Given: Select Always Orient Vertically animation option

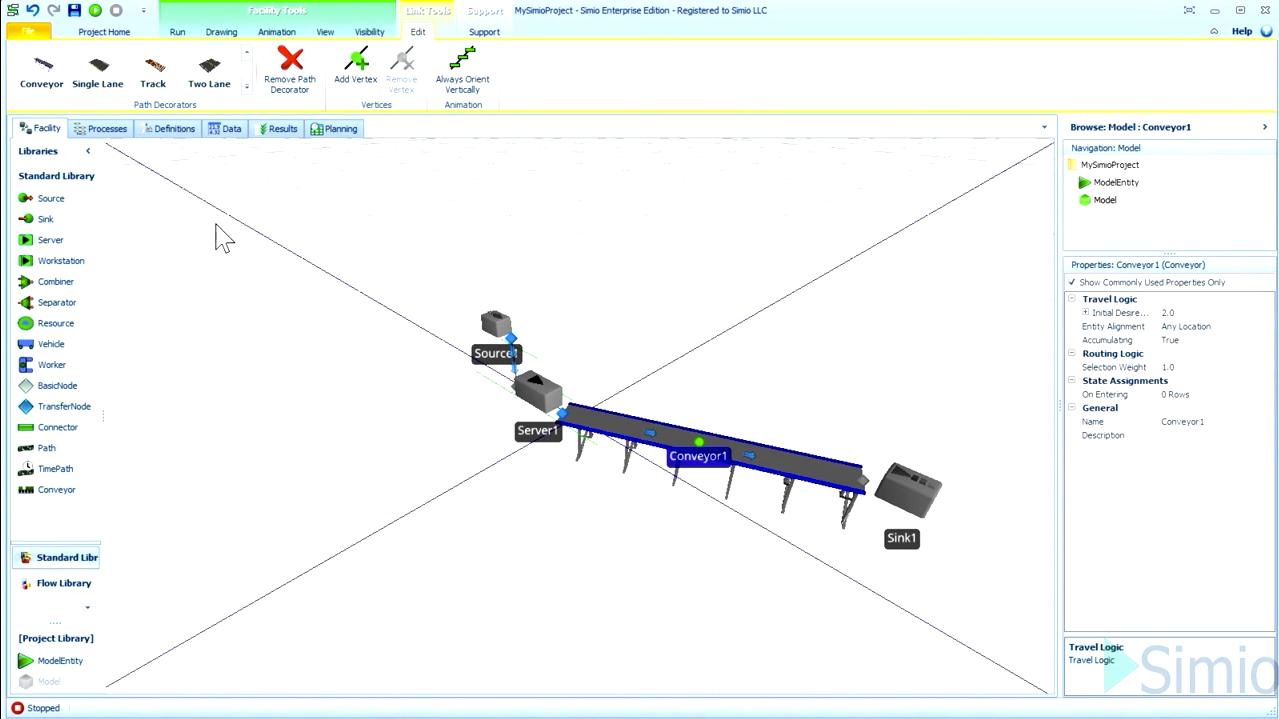Looking at the screenshot, I should (462, 62).
